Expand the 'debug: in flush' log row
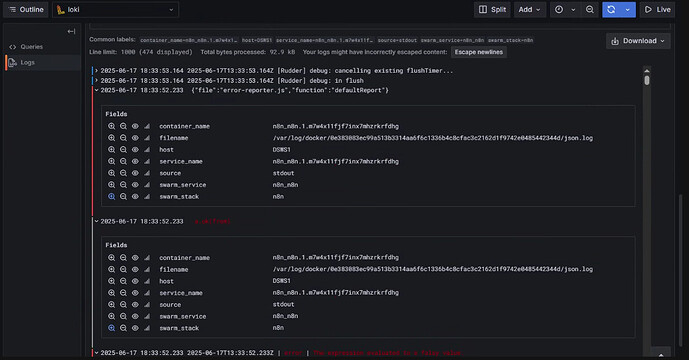The image size is (689, 360). point(96,80)
